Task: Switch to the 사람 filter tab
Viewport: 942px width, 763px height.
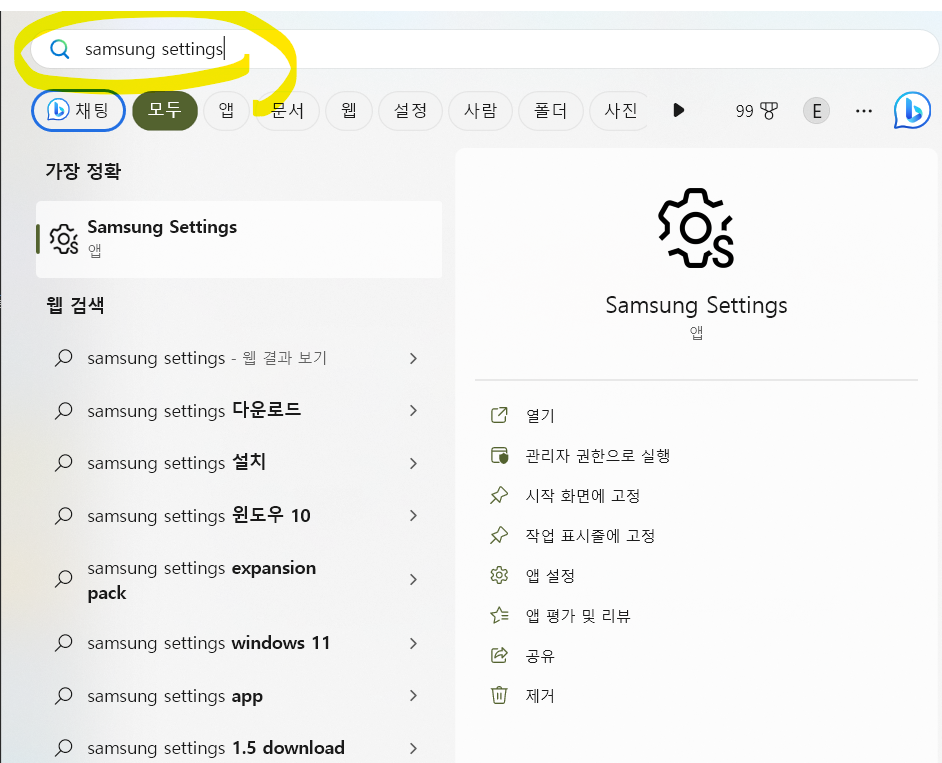Action: (481, 111)
